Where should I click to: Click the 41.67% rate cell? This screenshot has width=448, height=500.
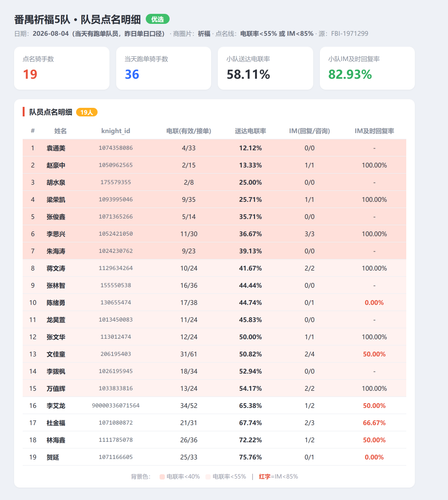pyautogui.click(x=250, y=268)
